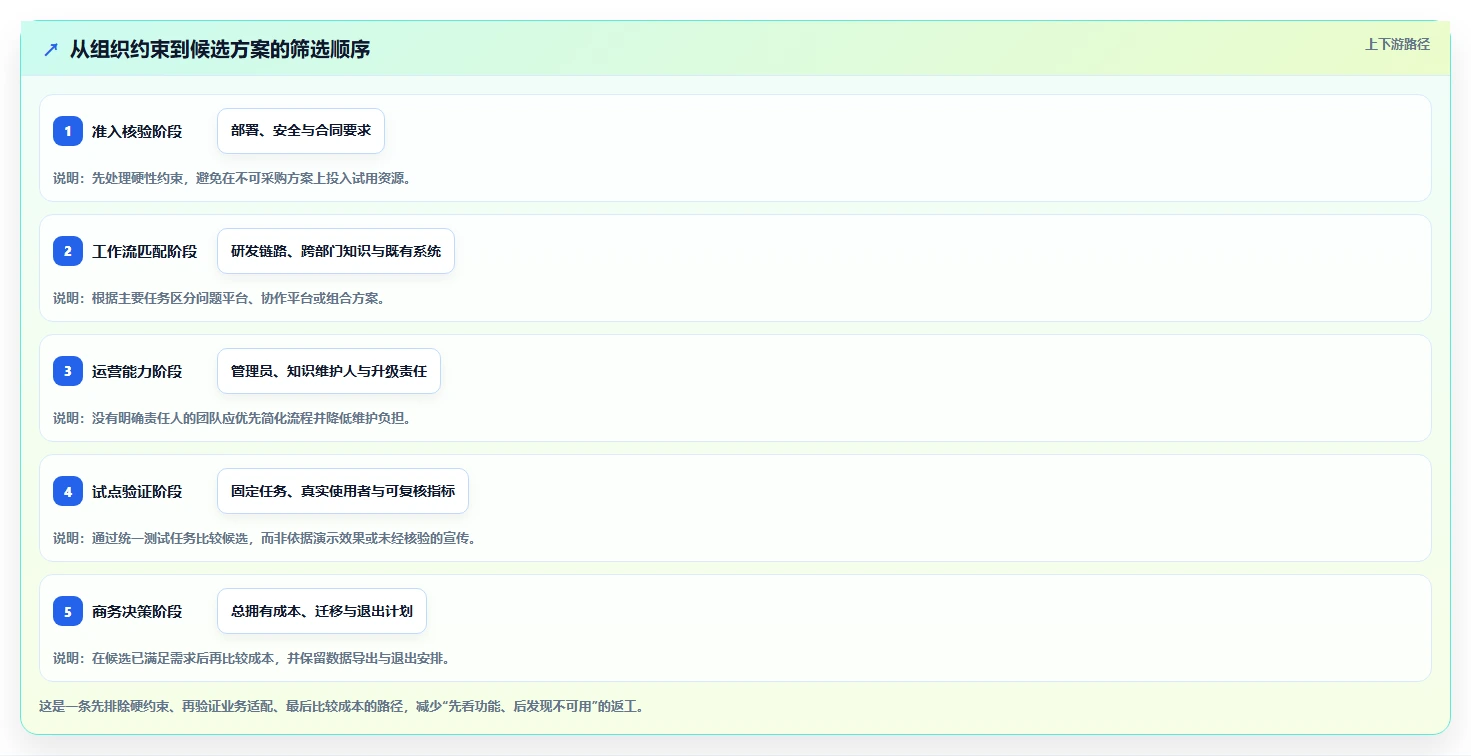Click the note starting 根据主要任务区分问题平台
The width and height of the screenshot is (1471, 756).
click(x=219, y=298)
